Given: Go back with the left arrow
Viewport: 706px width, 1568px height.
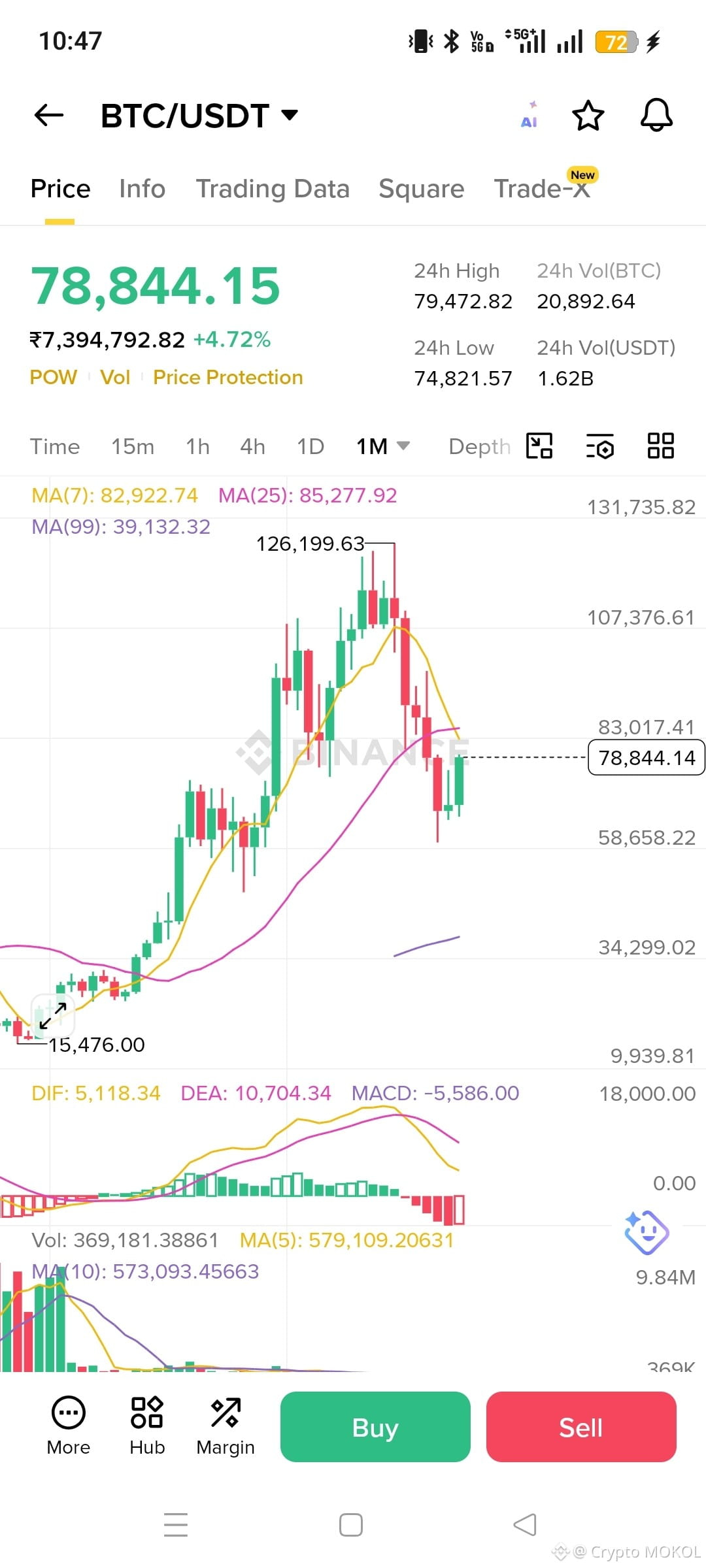Looking at the screenshot, I should (x=49, y=116).
